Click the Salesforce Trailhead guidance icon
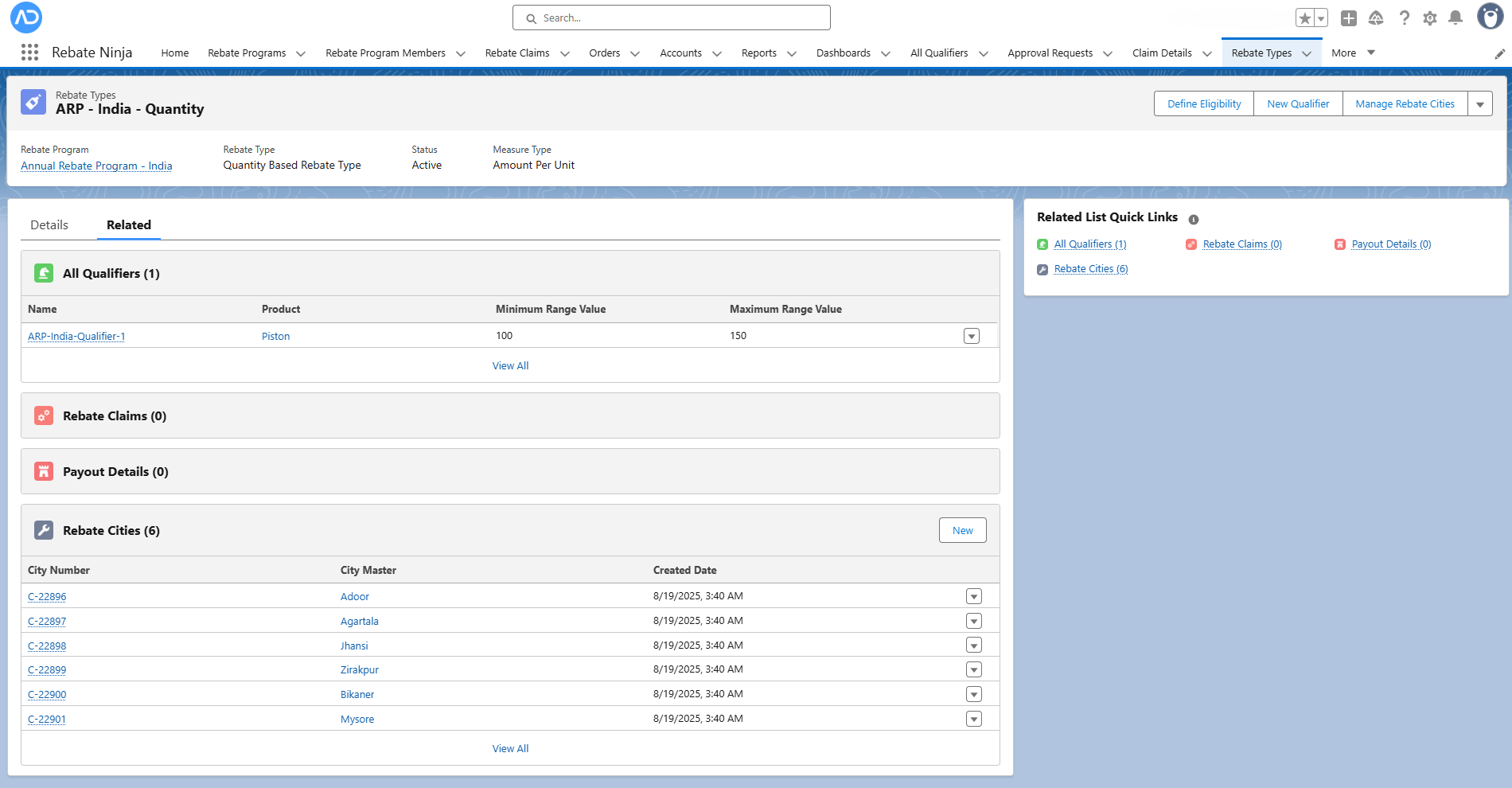This screenshot has width=1512, height=788. (x=1376, y=18)
